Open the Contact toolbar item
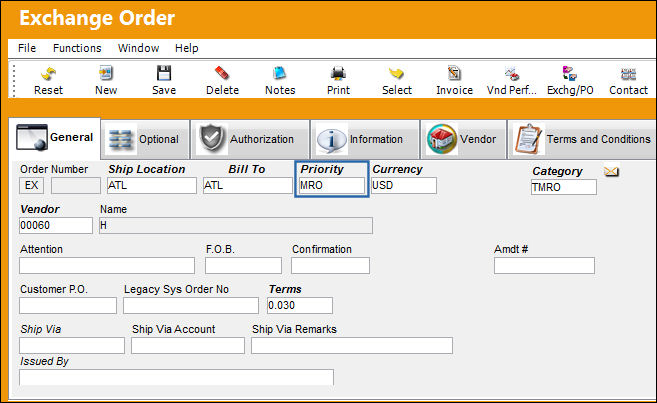Screen dimensions: 657x403 (x=628, y=80)
